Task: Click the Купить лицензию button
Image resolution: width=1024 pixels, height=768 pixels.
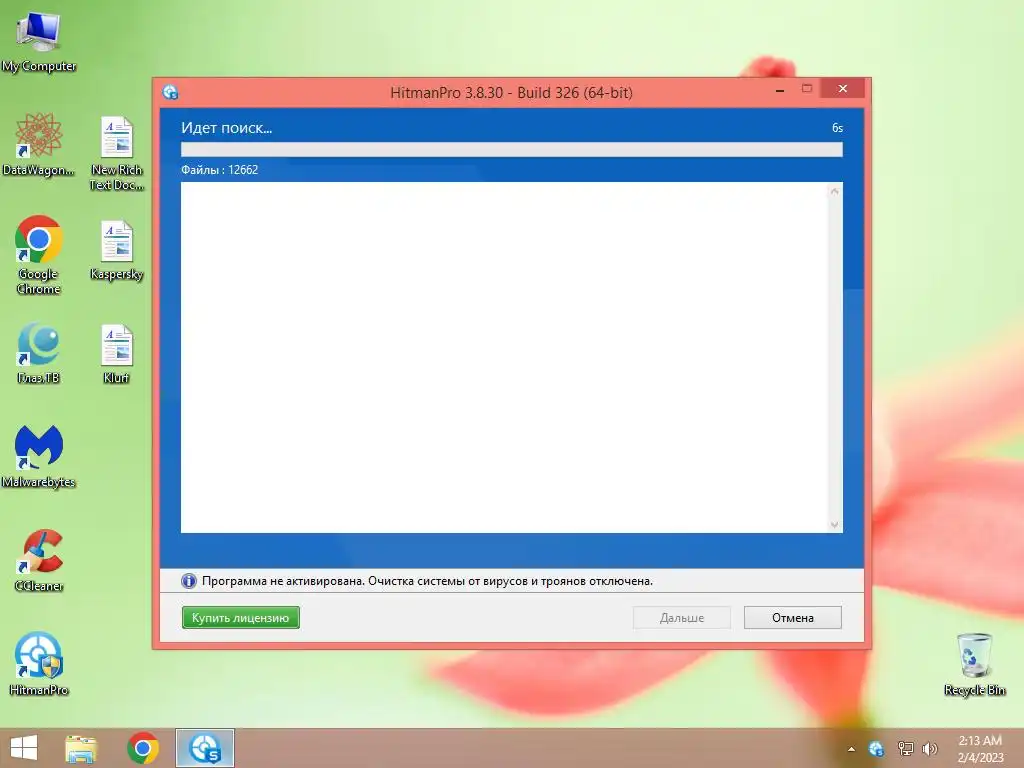Action: 240,618
